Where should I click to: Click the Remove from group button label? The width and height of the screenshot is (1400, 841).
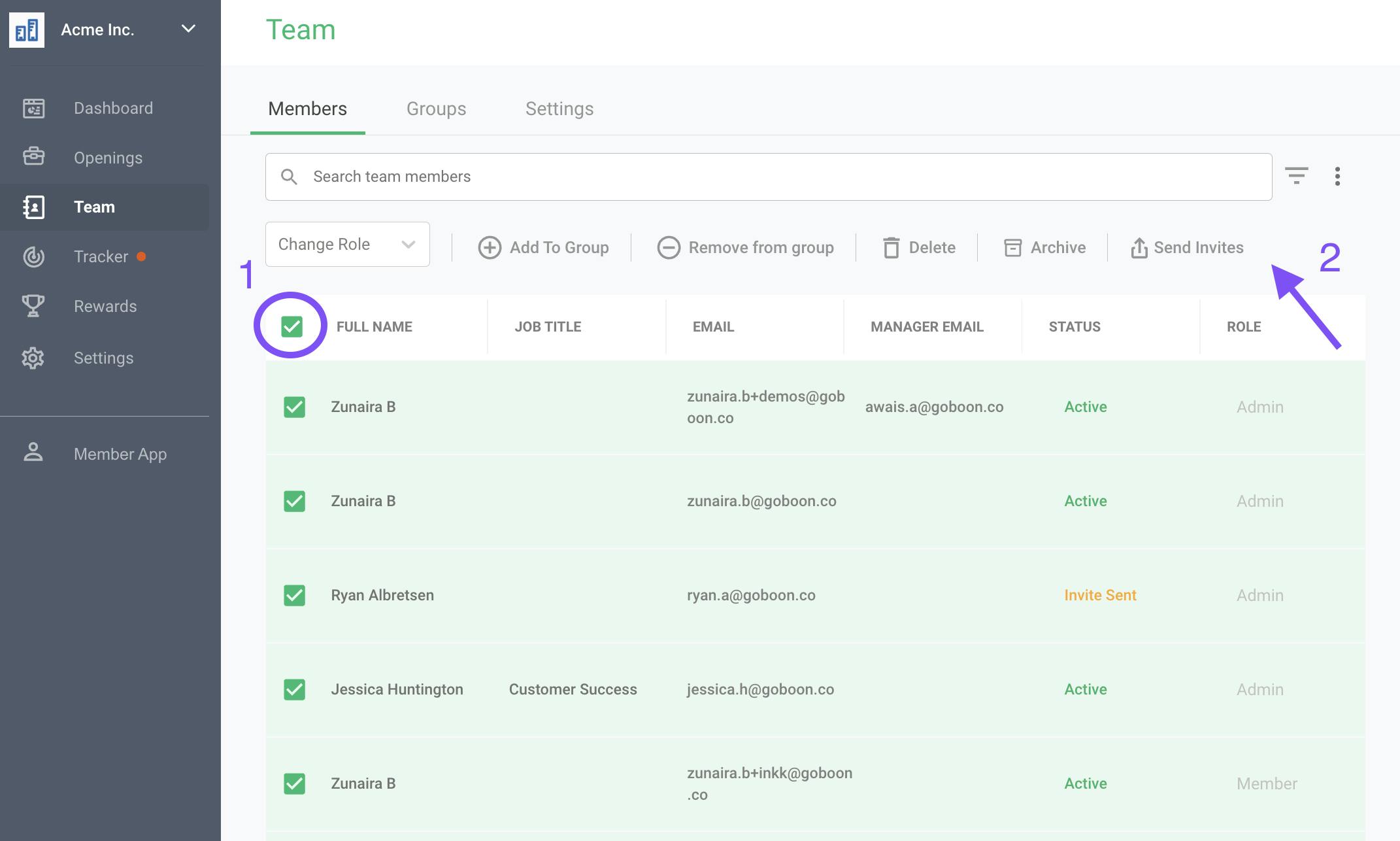point(761,248)
